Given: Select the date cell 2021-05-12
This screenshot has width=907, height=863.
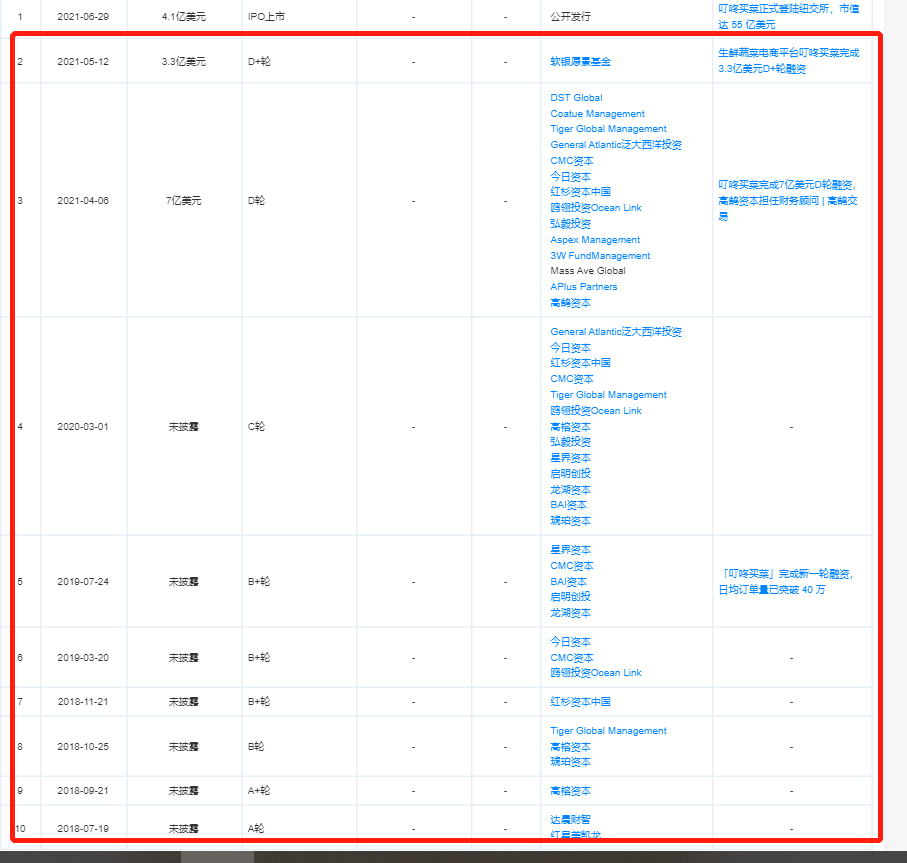Looking at the screenshot, I should [x=83, y=62].
